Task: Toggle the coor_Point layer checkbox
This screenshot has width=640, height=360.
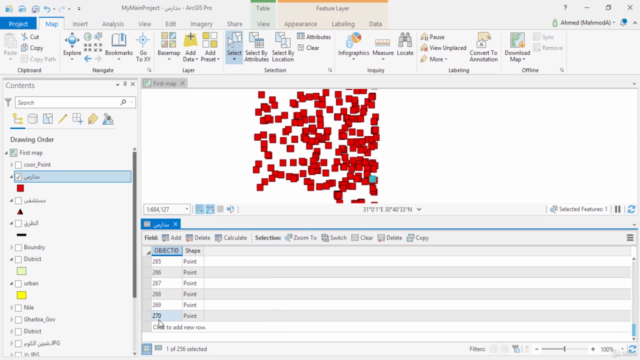Action: (18, 165)
